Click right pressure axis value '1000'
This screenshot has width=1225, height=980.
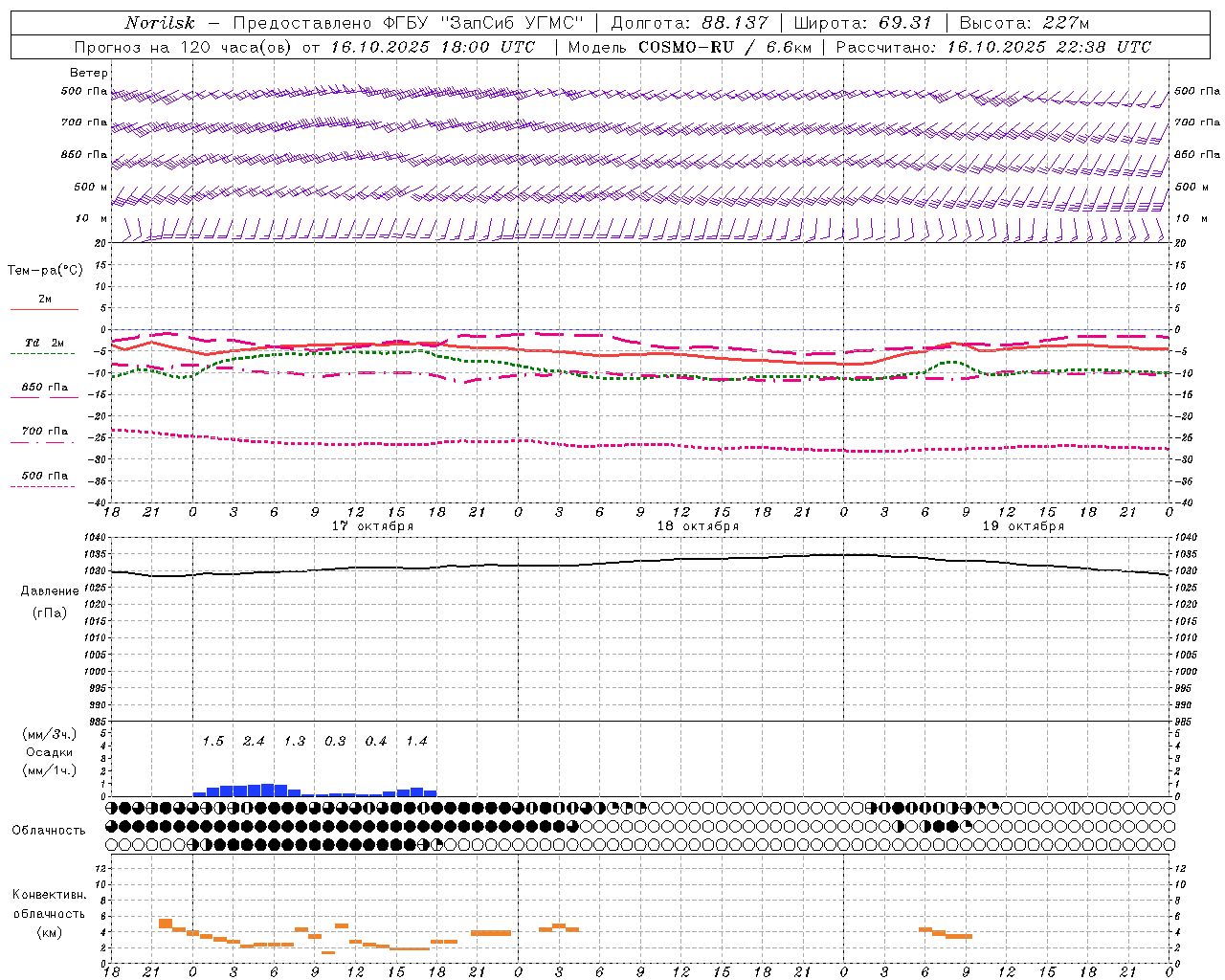[1185, 672]
